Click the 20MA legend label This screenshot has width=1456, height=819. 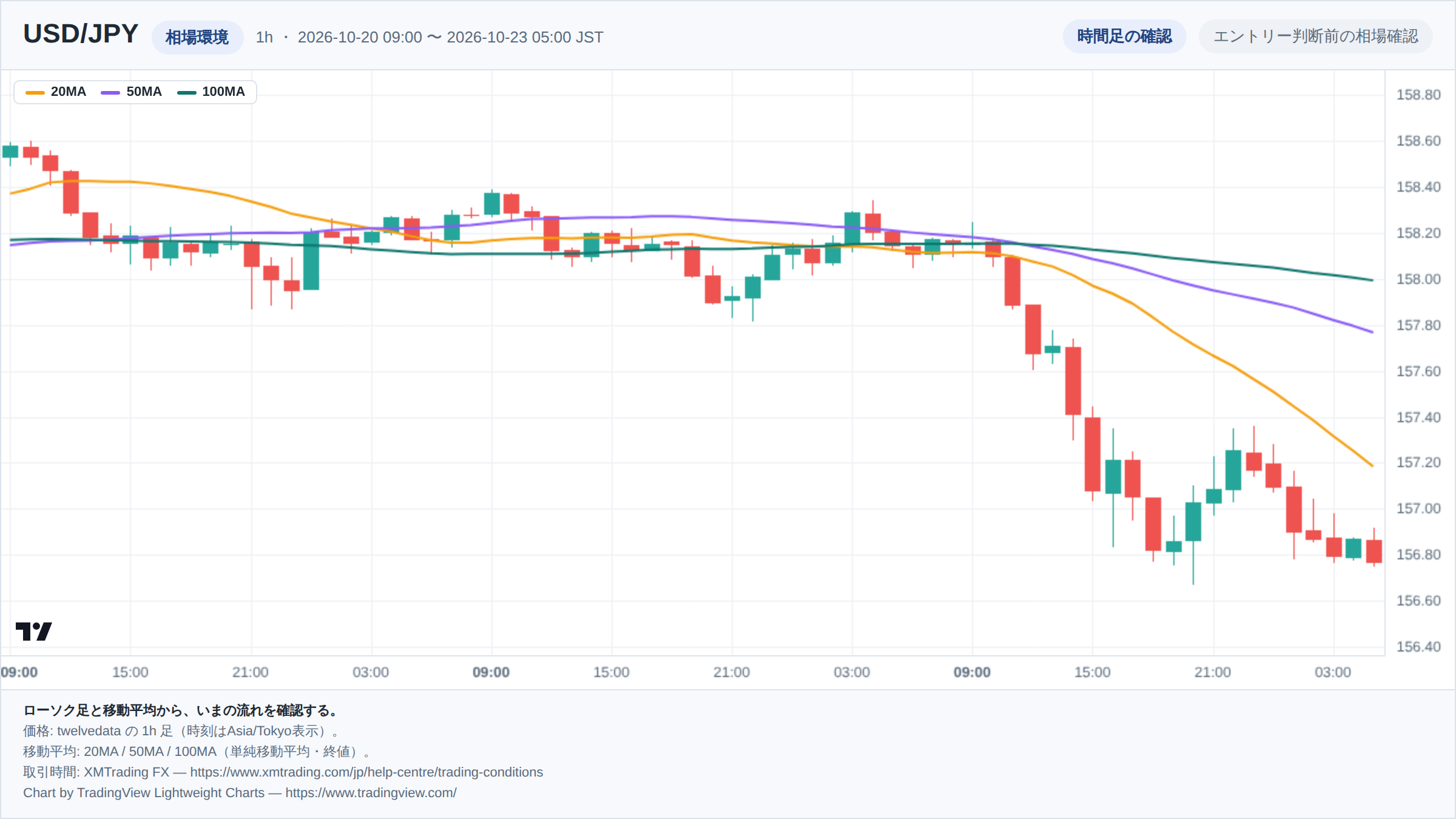pyautogui.click(x=69, y=92)
